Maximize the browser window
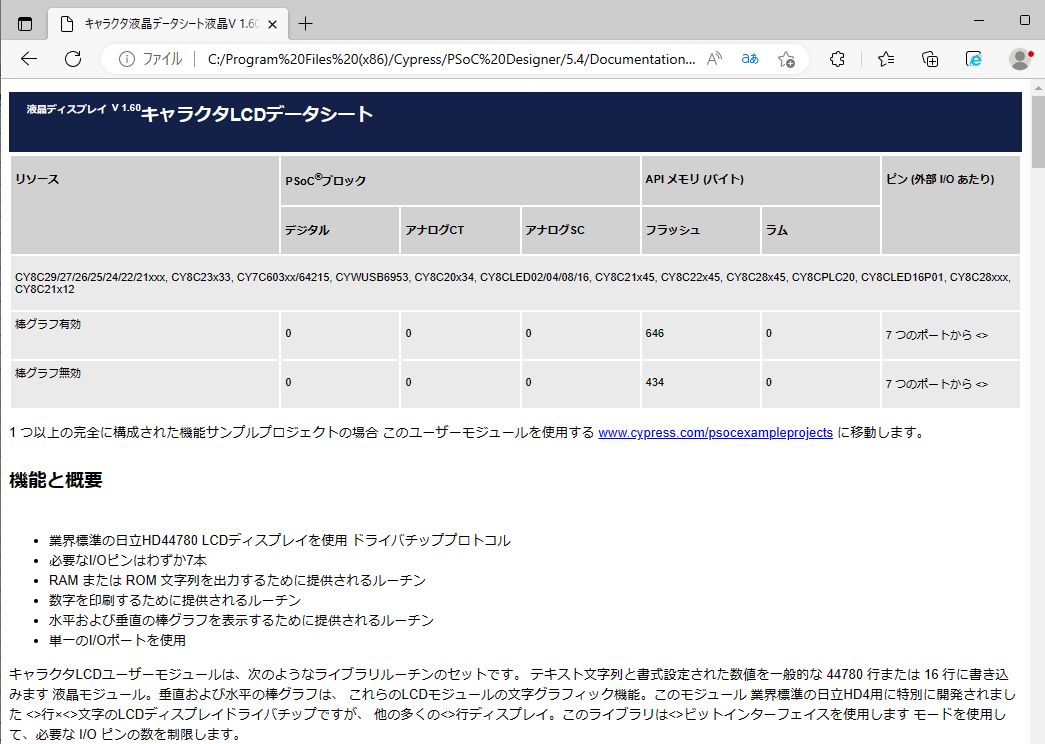 [1025, 20]
